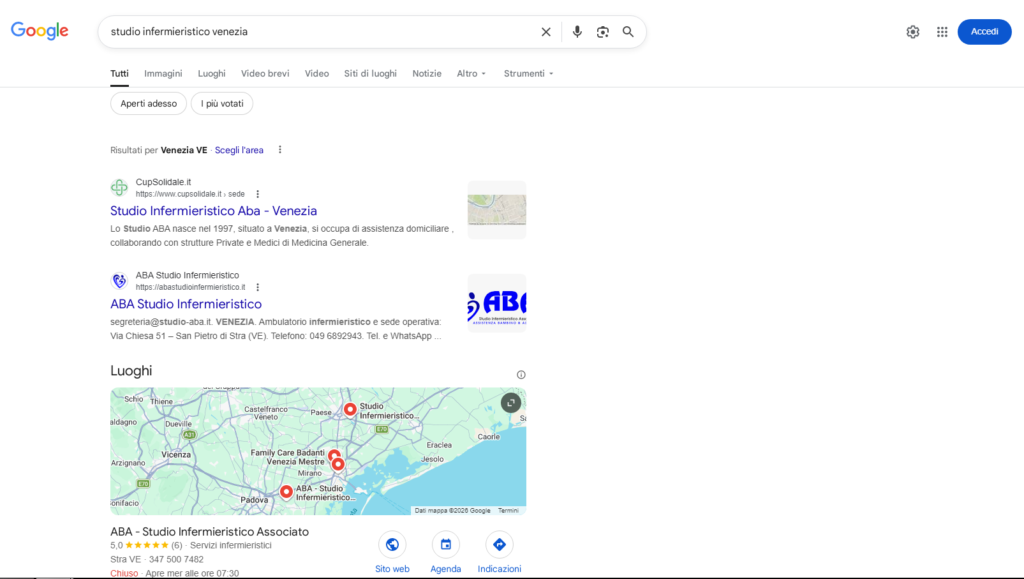
Task: Enable the Aperti adesso filter
Action: (x=148, y=103)
